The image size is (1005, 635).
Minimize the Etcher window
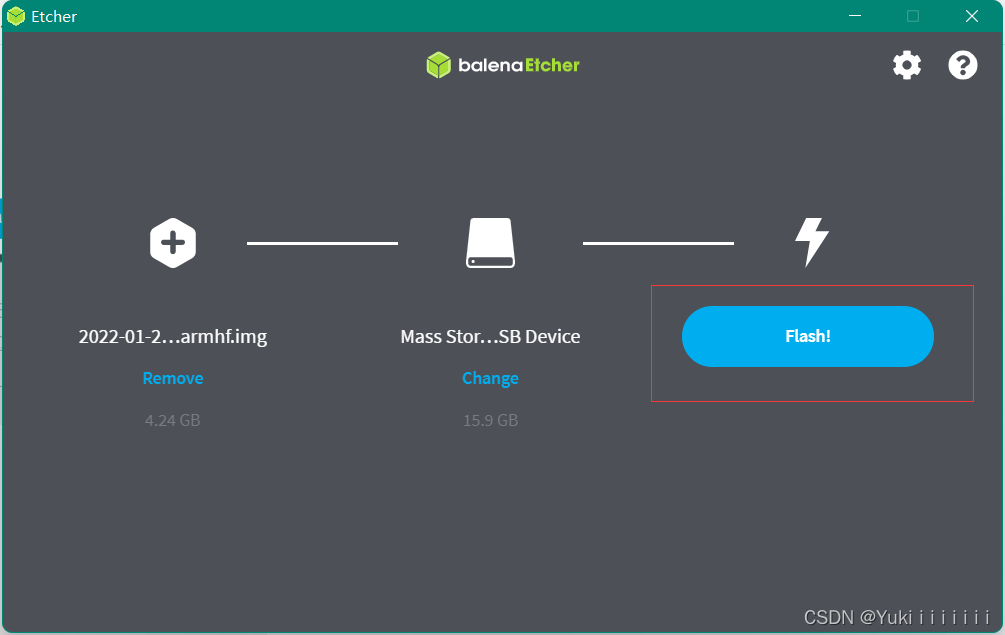pyautogui.click(x=855, y=16)
